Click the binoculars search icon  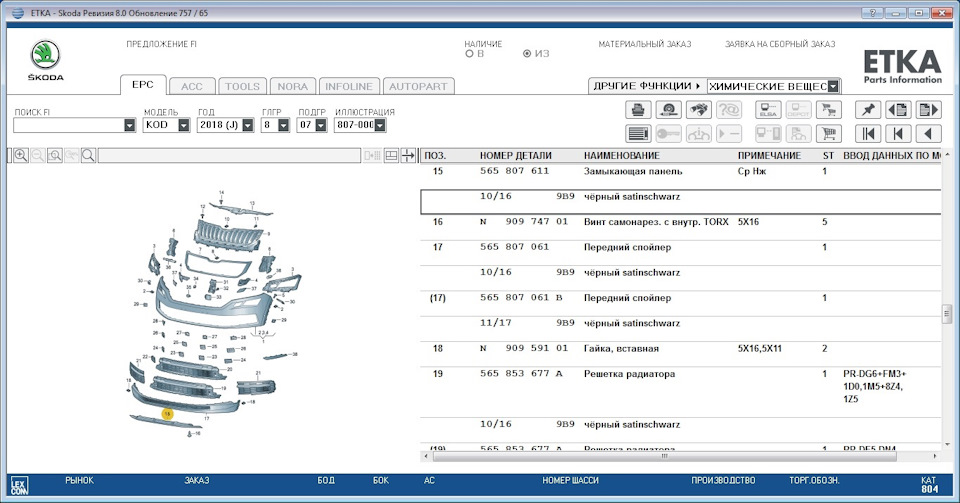tap(699, 110)
